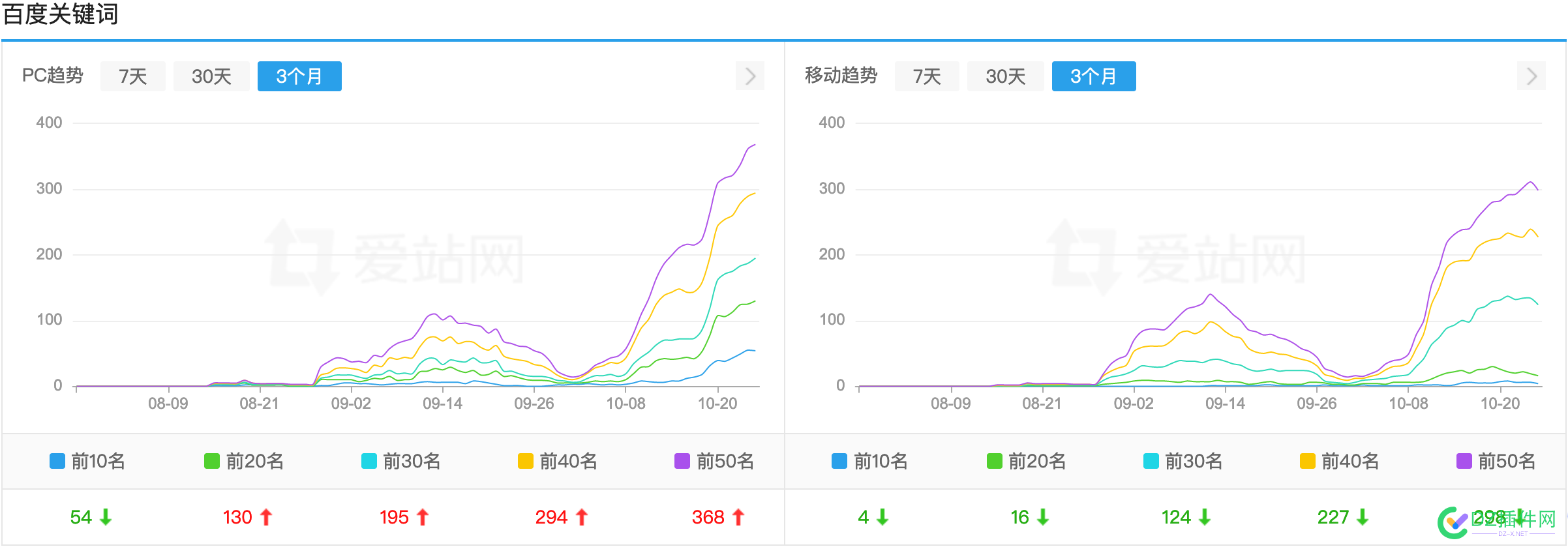
Task: Click the mobile value 4
Action: point(864,517)
